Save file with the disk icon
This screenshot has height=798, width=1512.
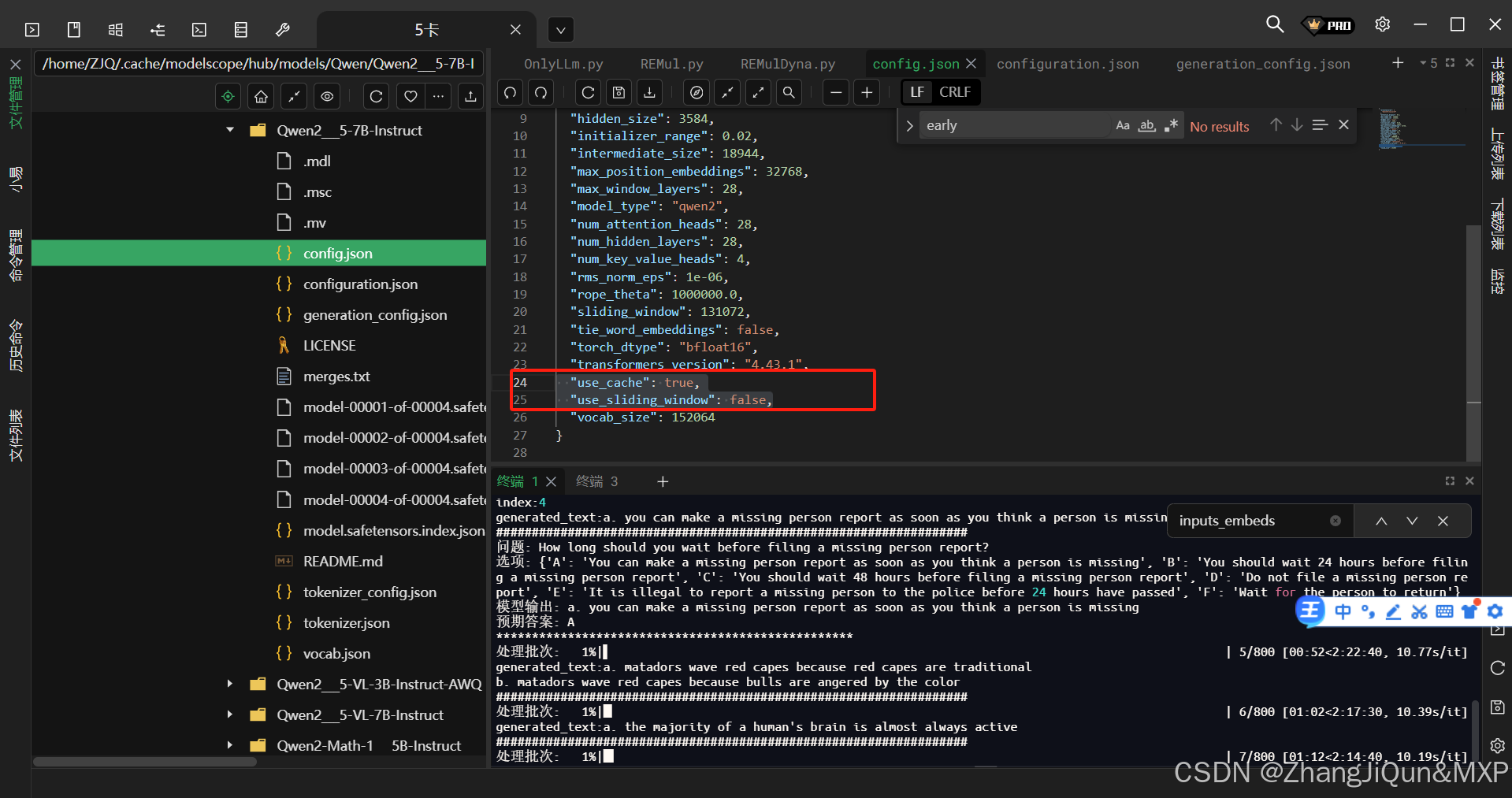(619, 92)
